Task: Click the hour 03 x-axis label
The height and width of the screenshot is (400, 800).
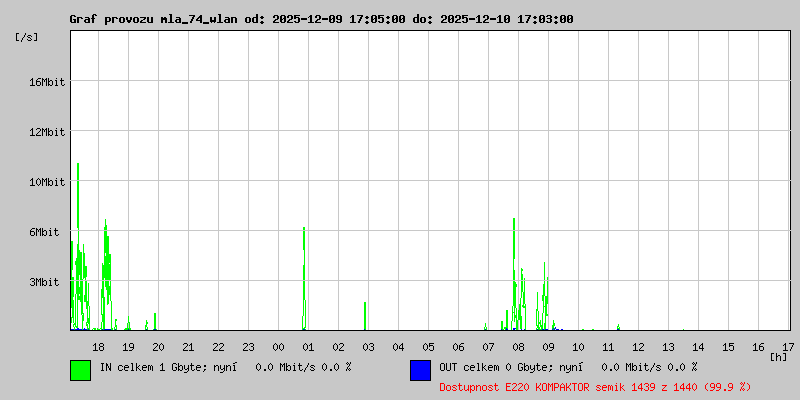Action: [368, 347]
